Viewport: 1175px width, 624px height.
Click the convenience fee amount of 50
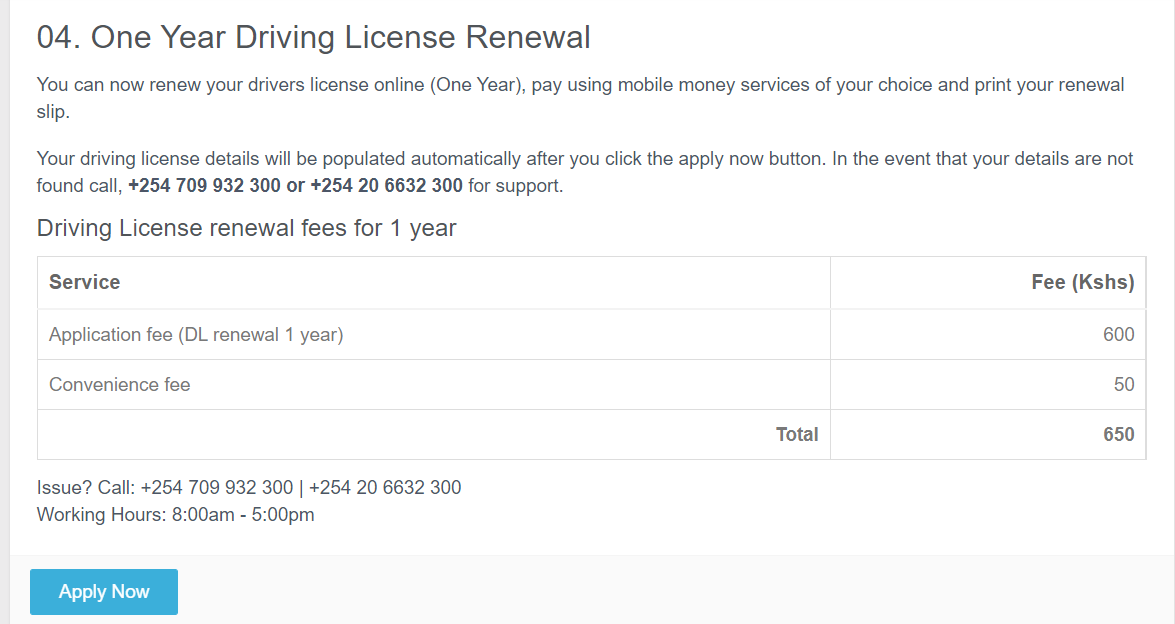pyautogui.click(x=1124, y=385)
